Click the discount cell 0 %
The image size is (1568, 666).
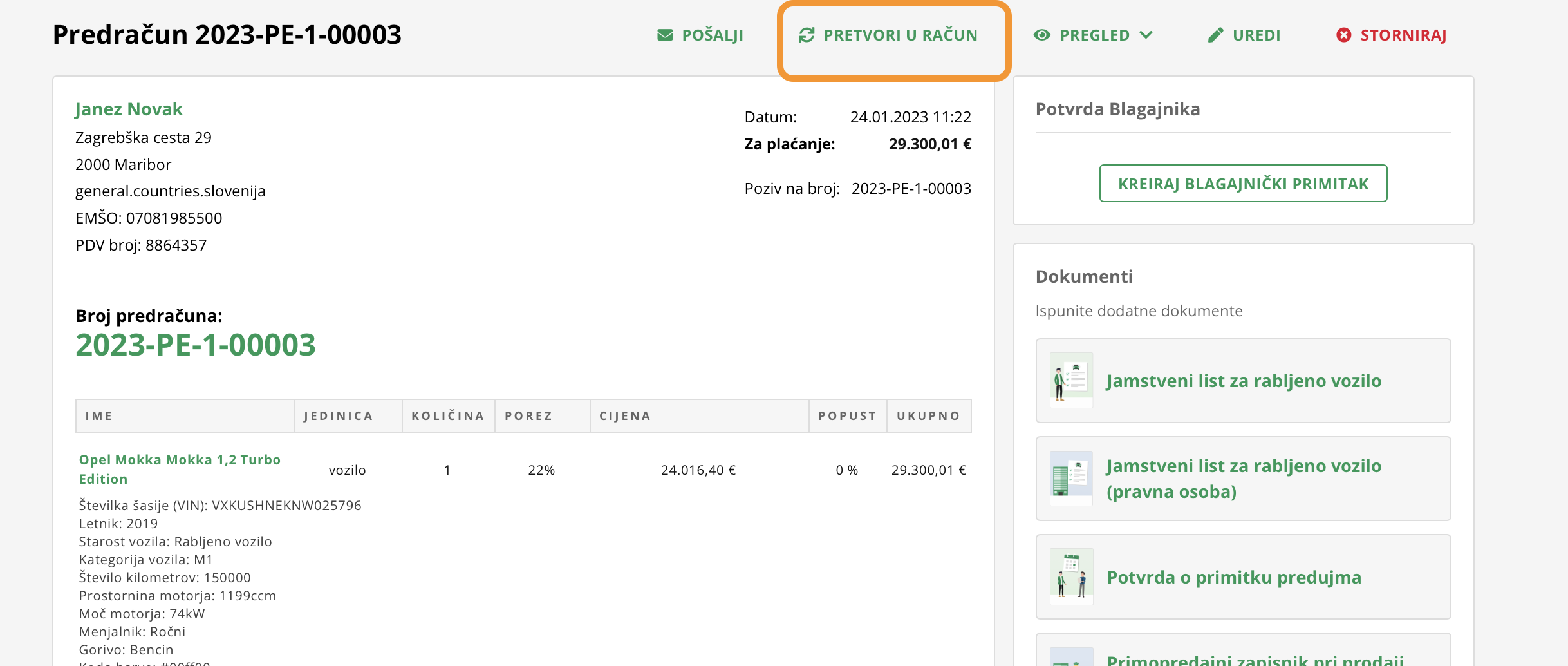point(847,470)
